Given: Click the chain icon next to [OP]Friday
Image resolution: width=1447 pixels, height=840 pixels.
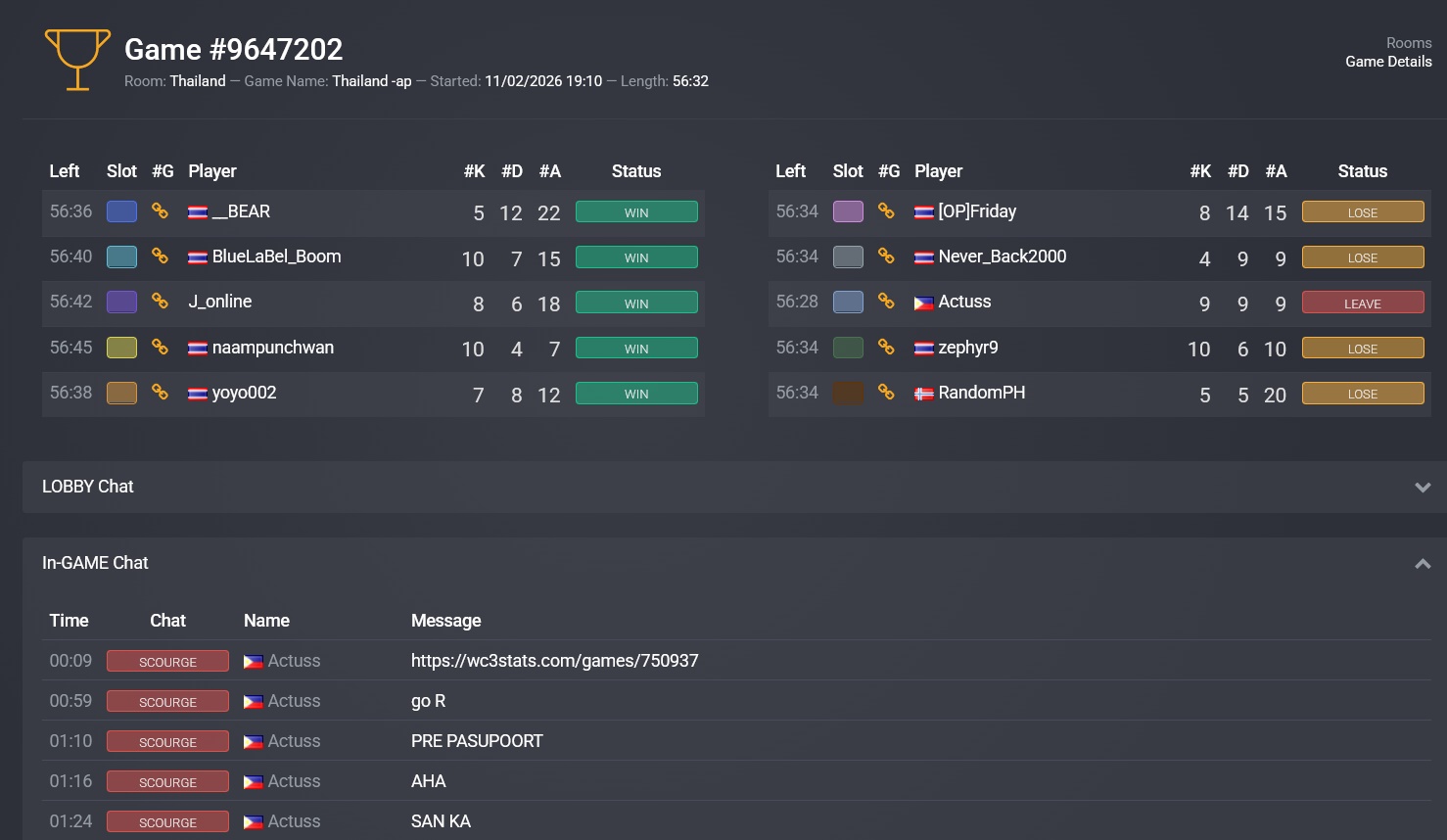Looking at the screenshot, I should [886, 211].
